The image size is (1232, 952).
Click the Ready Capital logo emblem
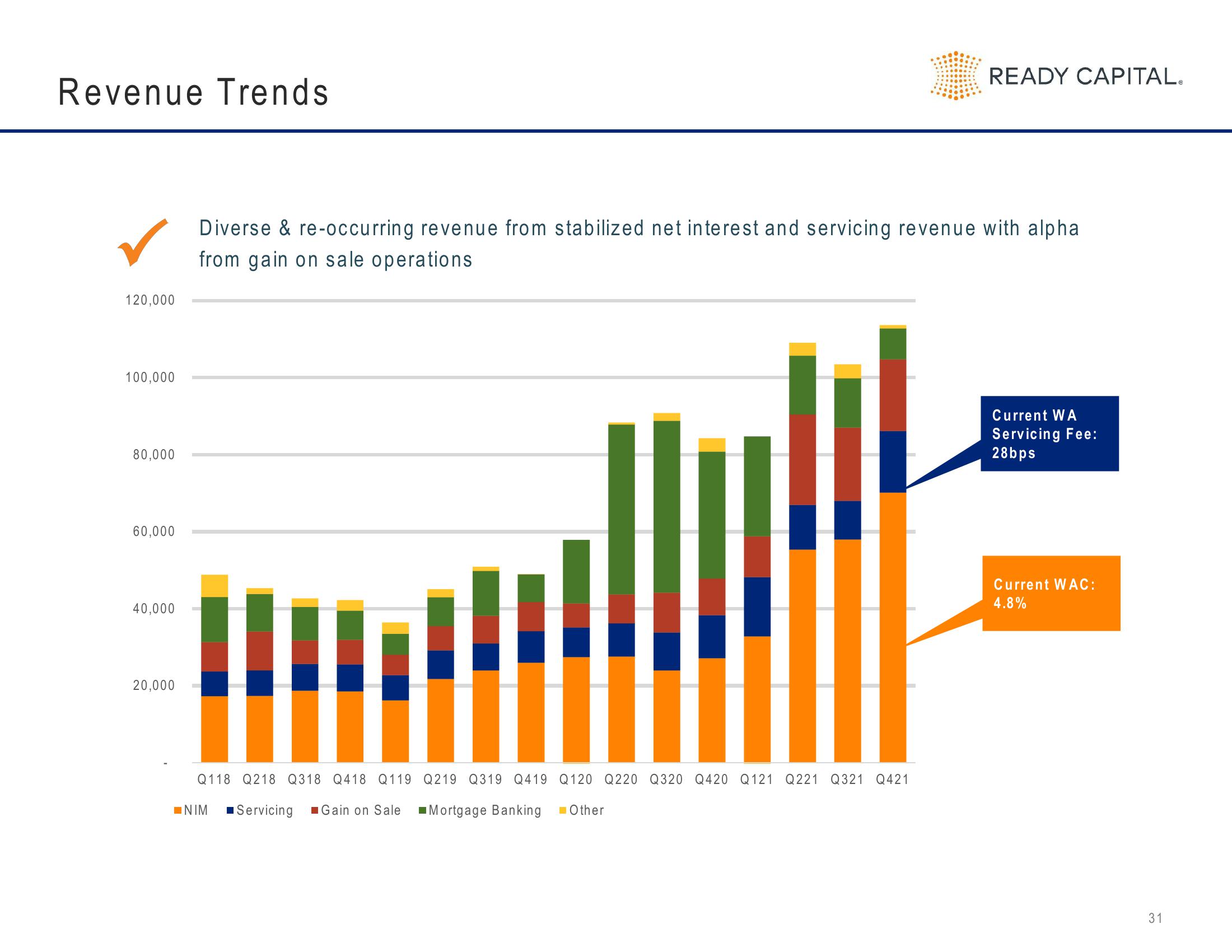click(x=955, y=76)
